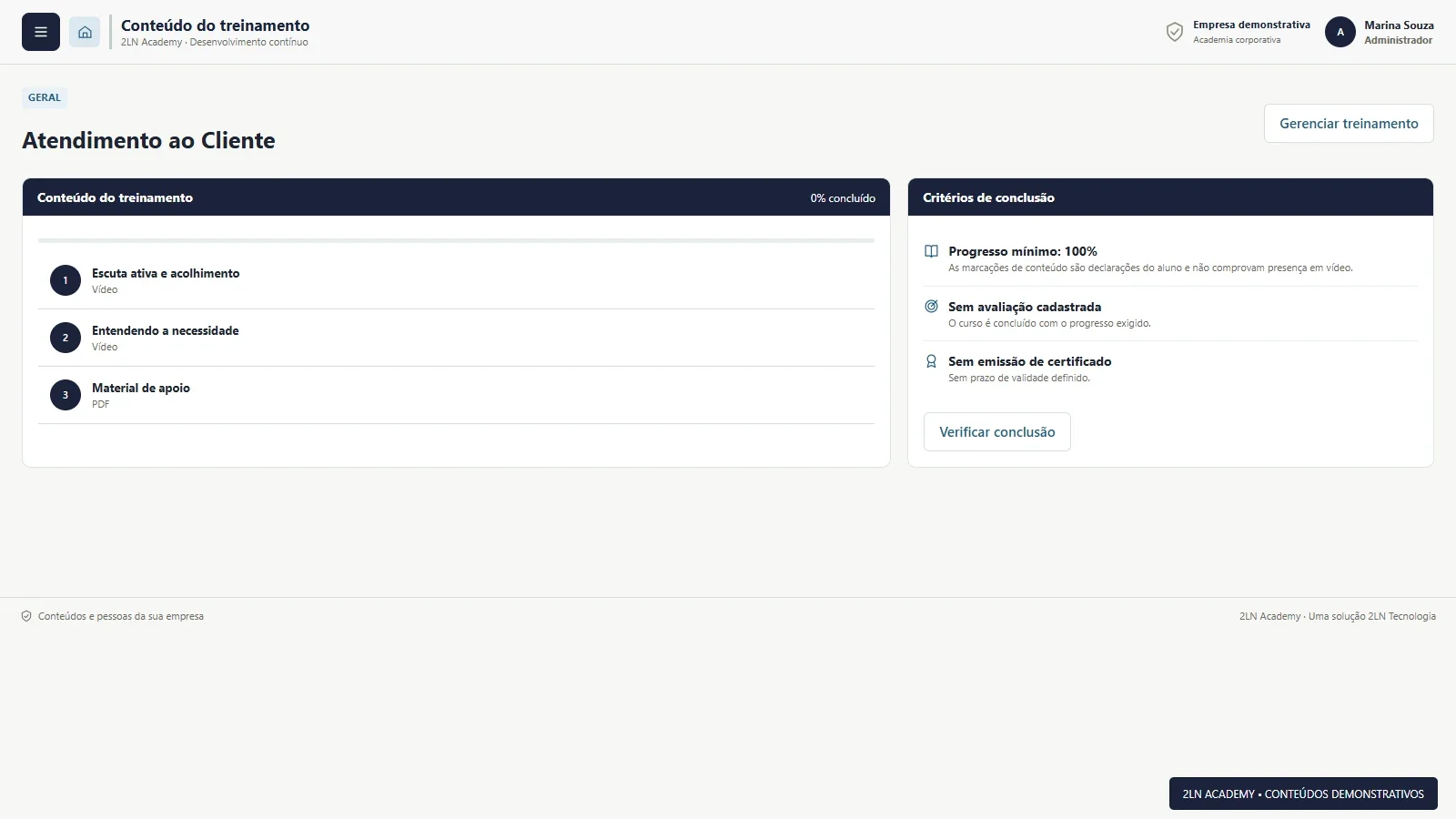Open the hamburger menu button
1456x819 pixels.
point(41,32)
